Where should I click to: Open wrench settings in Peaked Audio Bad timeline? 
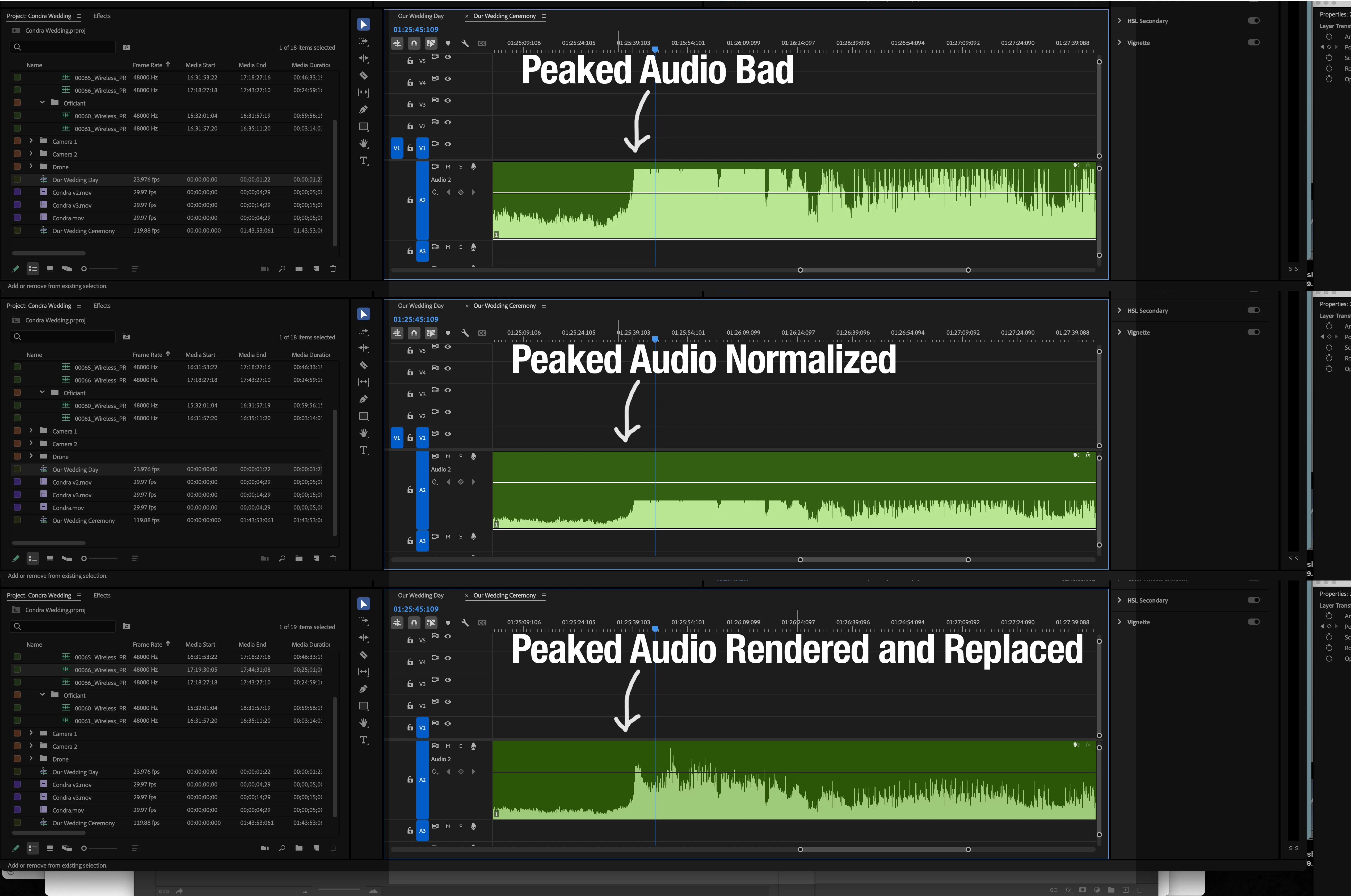[x=465, y=43]
